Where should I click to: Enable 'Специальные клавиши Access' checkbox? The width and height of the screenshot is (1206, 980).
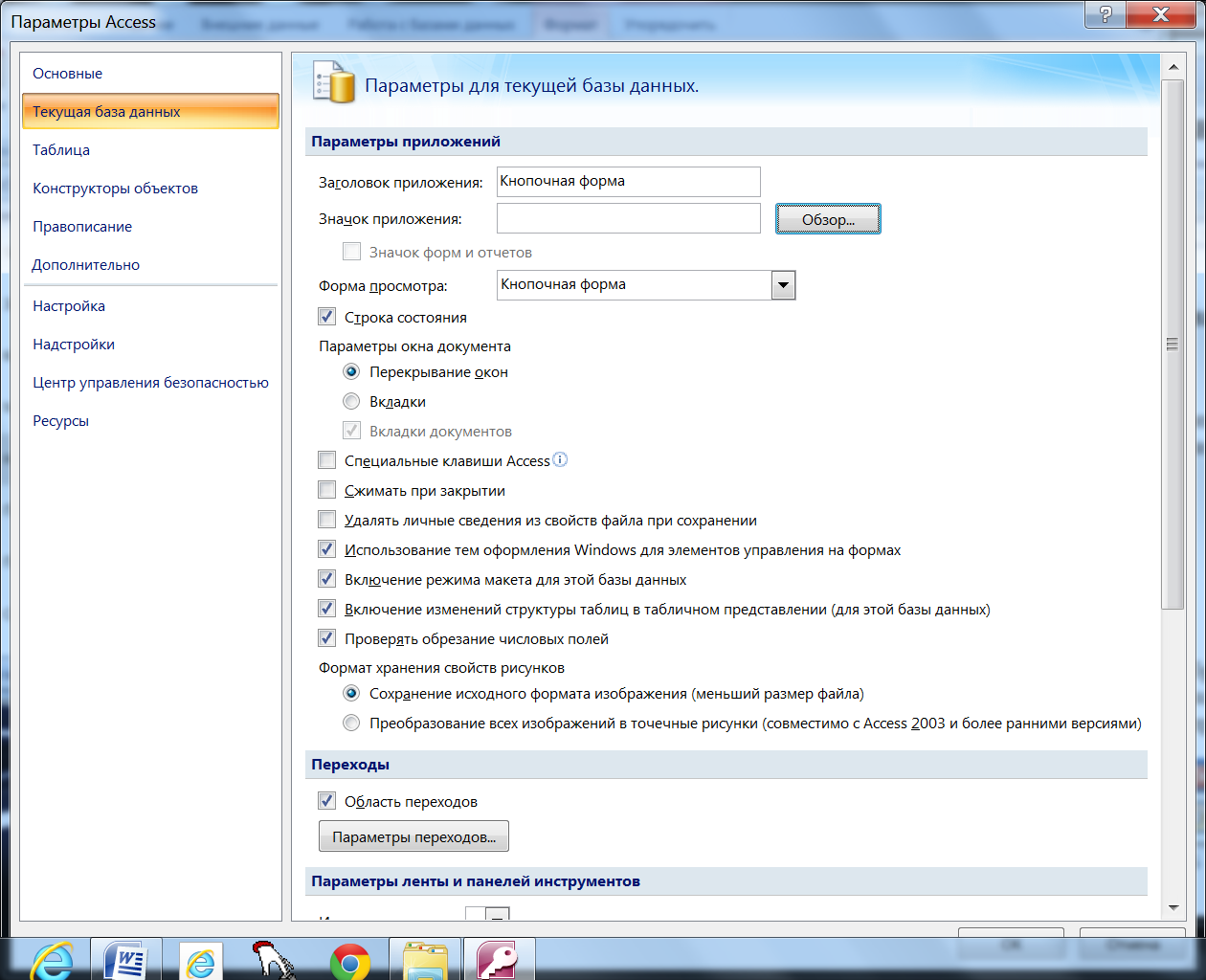click(x=327, y=460)
